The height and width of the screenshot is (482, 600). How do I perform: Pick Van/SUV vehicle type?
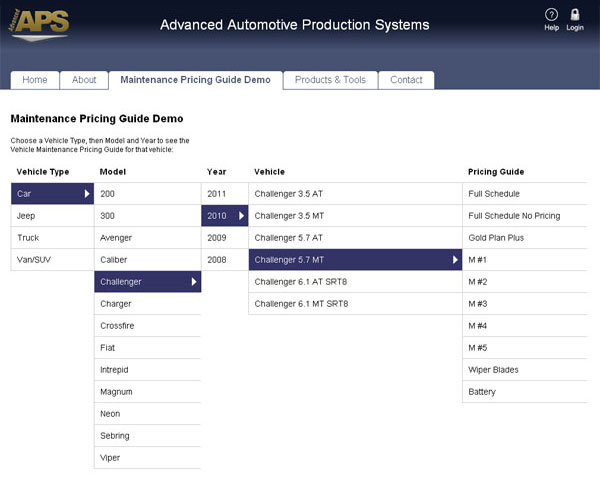pos(52,260)
